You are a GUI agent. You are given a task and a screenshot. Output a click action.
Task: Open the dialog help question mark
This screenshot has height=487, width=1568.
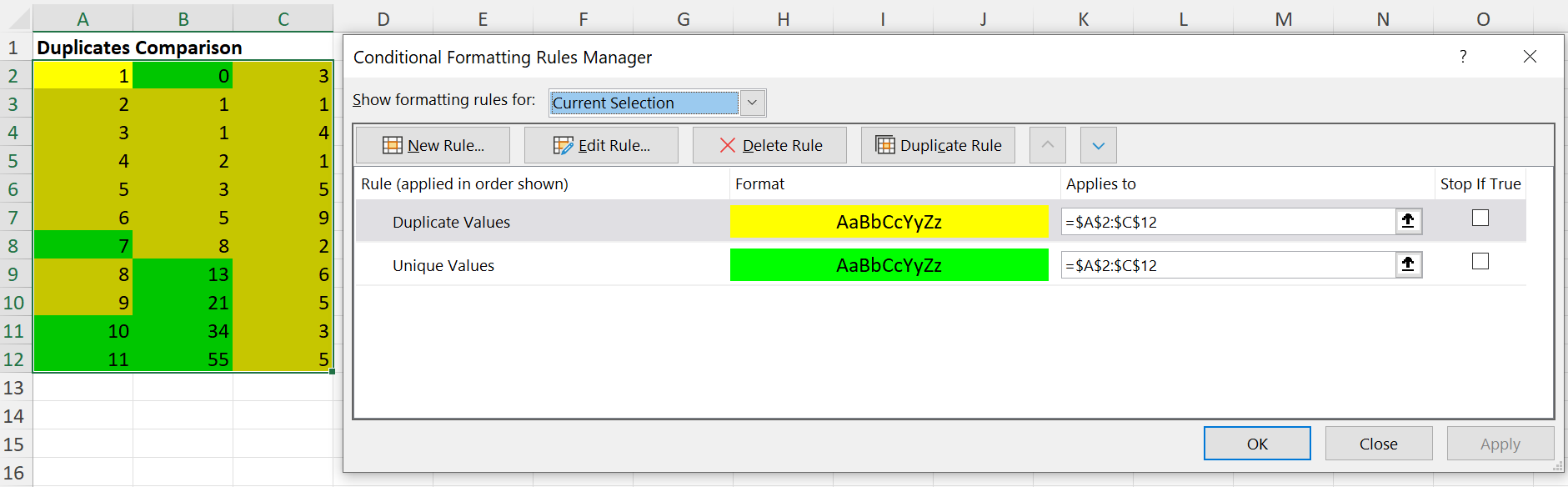click(1463, 57)
